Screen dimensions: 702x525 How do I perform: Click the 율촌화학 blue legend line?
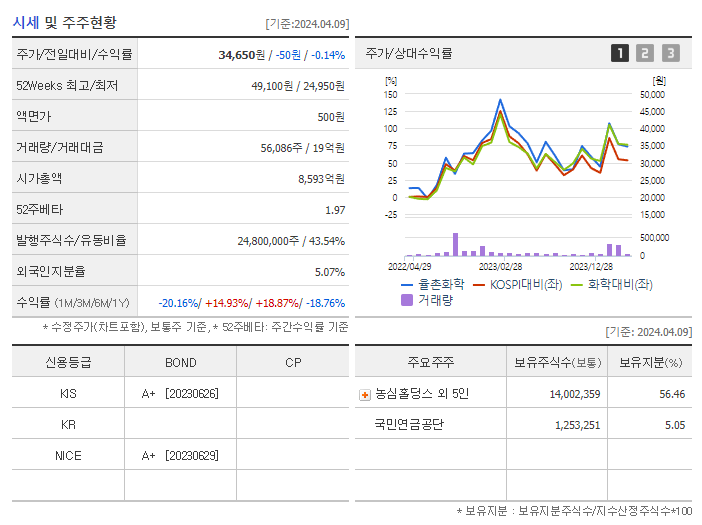point(407,285)
